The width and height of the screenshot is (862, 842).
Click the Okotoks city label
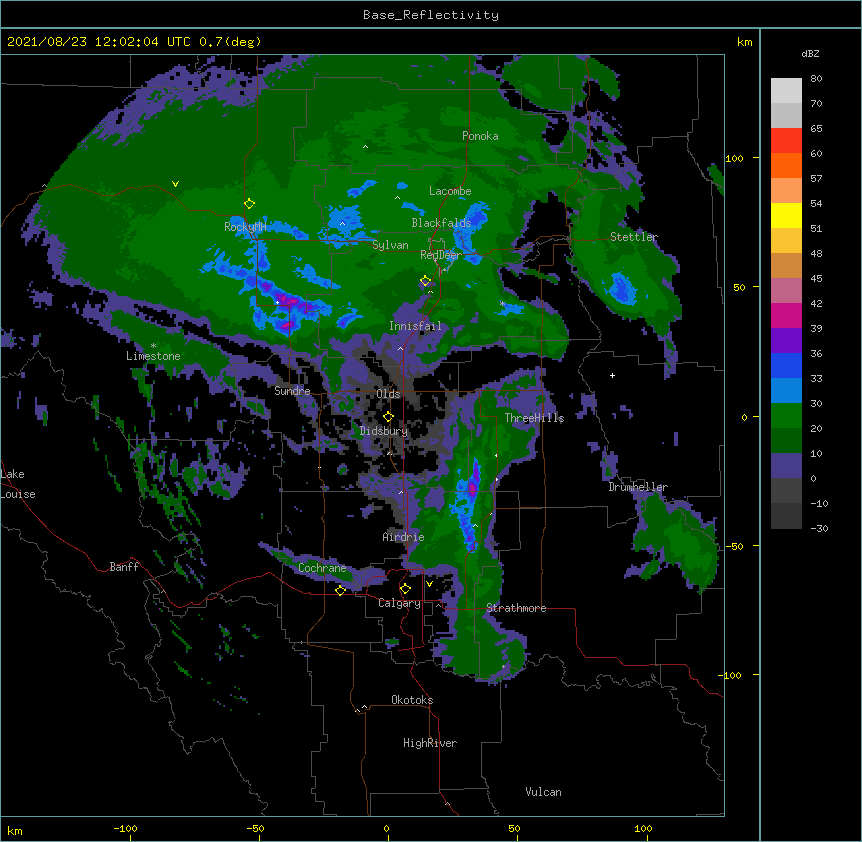(412, 700)
